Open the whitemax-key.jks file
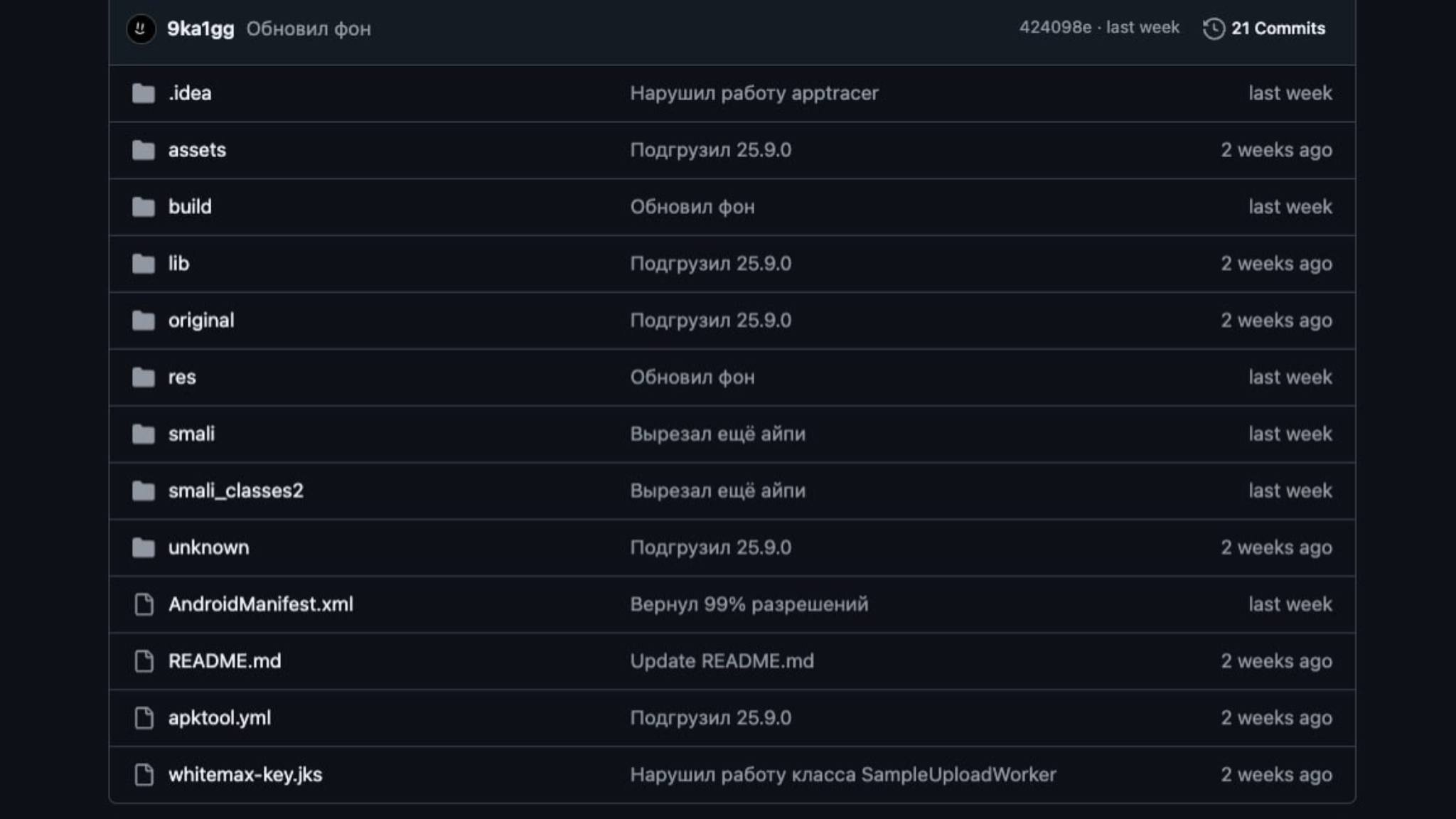1456x819 pixels. (x=245, y=775)
